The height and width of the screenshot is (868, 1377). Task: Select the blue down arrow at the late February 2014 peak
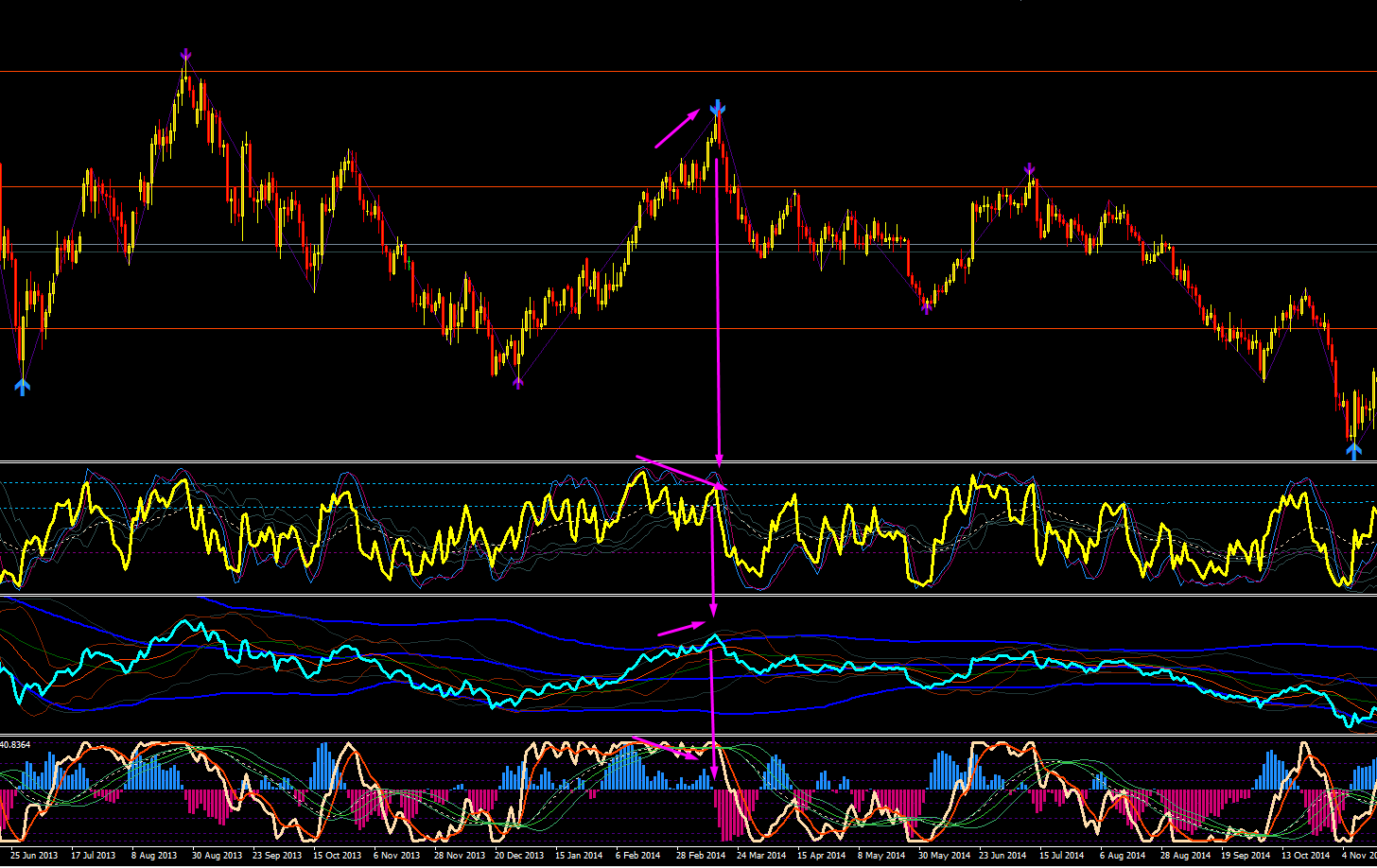tap(718, 108)
